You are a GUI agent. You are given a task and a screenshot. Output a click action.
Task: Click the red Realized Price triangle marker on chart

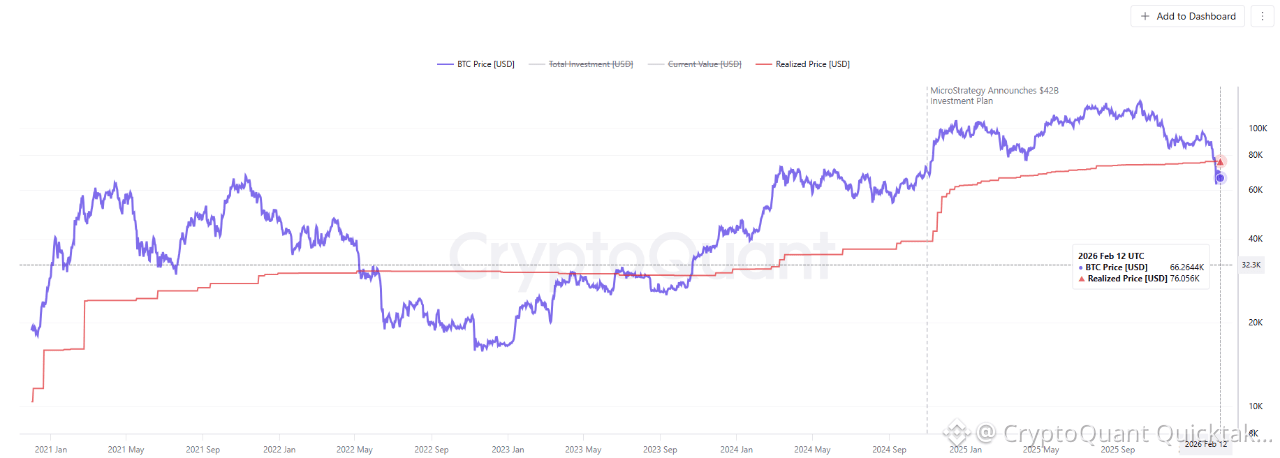(x=1220, y=161)
